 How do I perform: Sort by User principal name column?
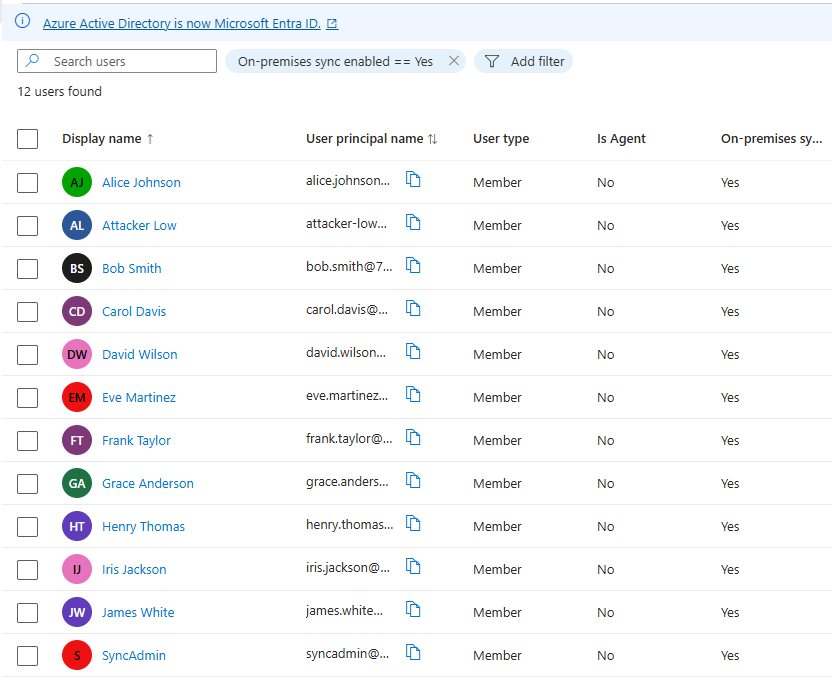click(371, 139)
